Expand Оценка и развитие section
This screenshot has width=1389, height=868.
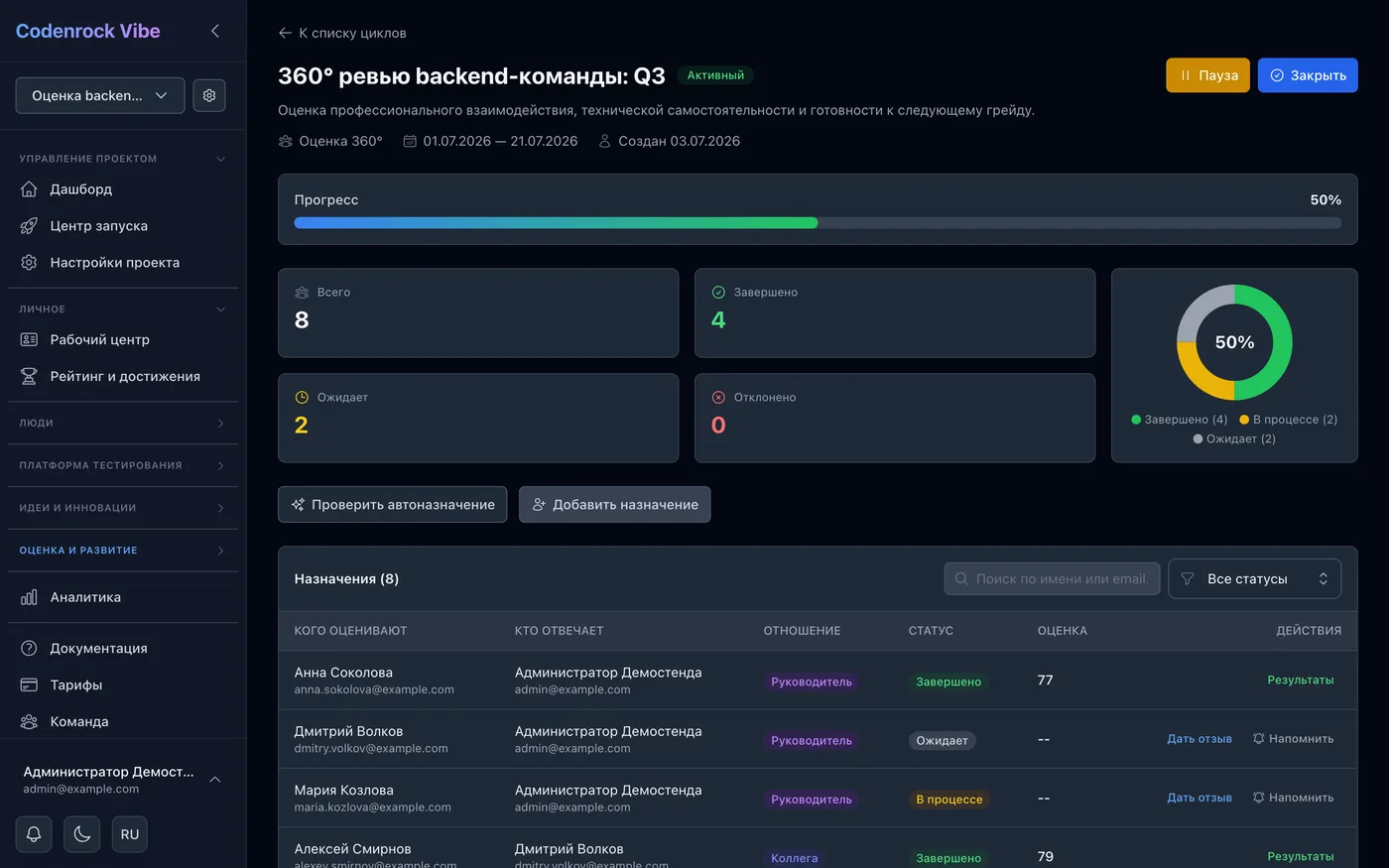pyautogui.click(x=123, y=551)
